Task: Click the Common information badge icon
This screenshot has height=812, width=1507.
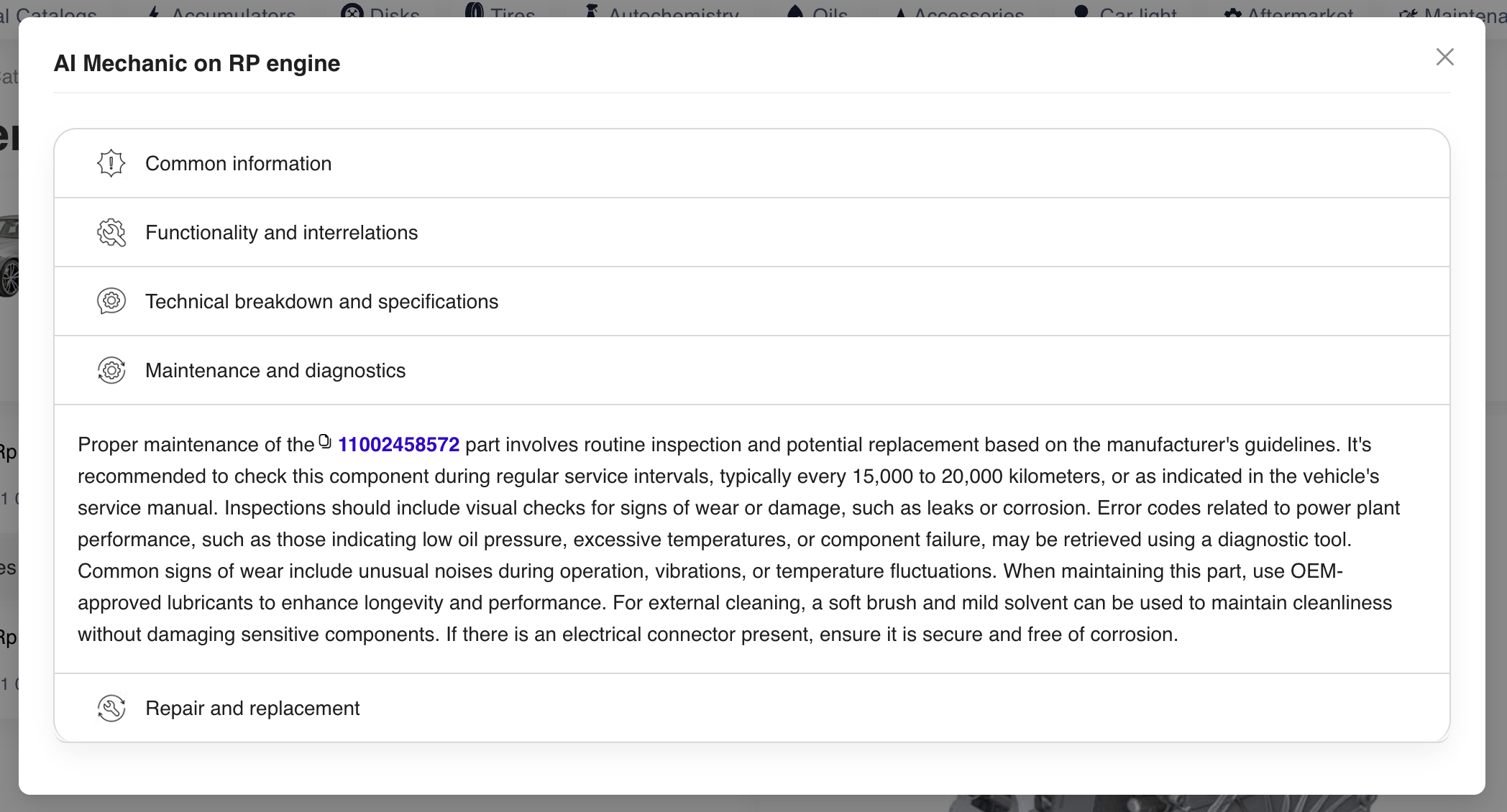Action: (x=111, y=164)
